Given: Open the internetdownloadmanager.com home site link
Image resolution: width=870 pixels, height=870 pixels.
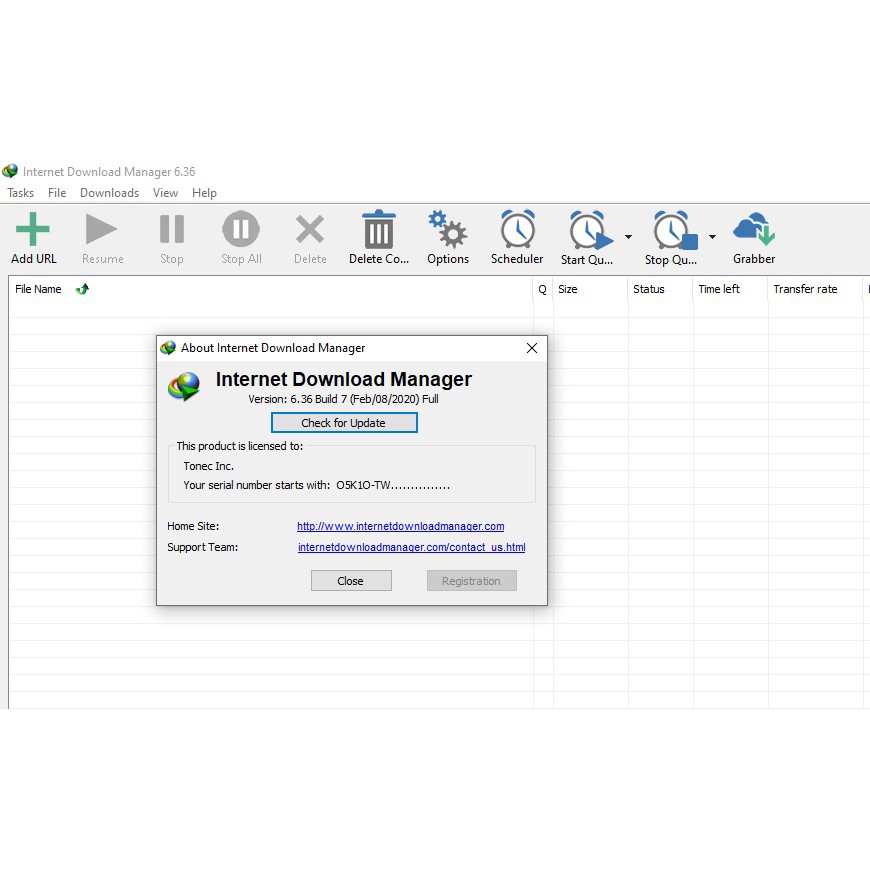Looking at the screenshot, I should point(400,526).
